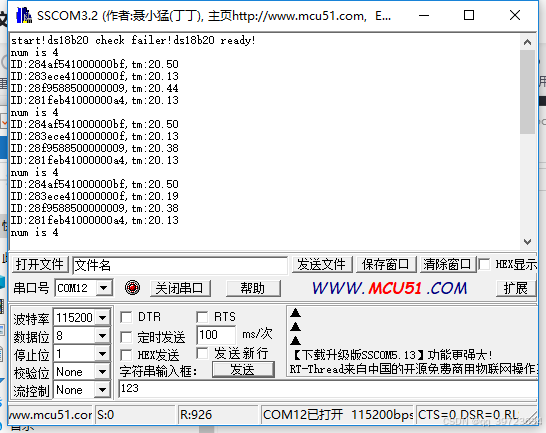Image resolution: width=546 pixels, height=433 pixels.
Task: Open the 波特率 115200 baud rate dropdown
Action: tap(102, 317)
